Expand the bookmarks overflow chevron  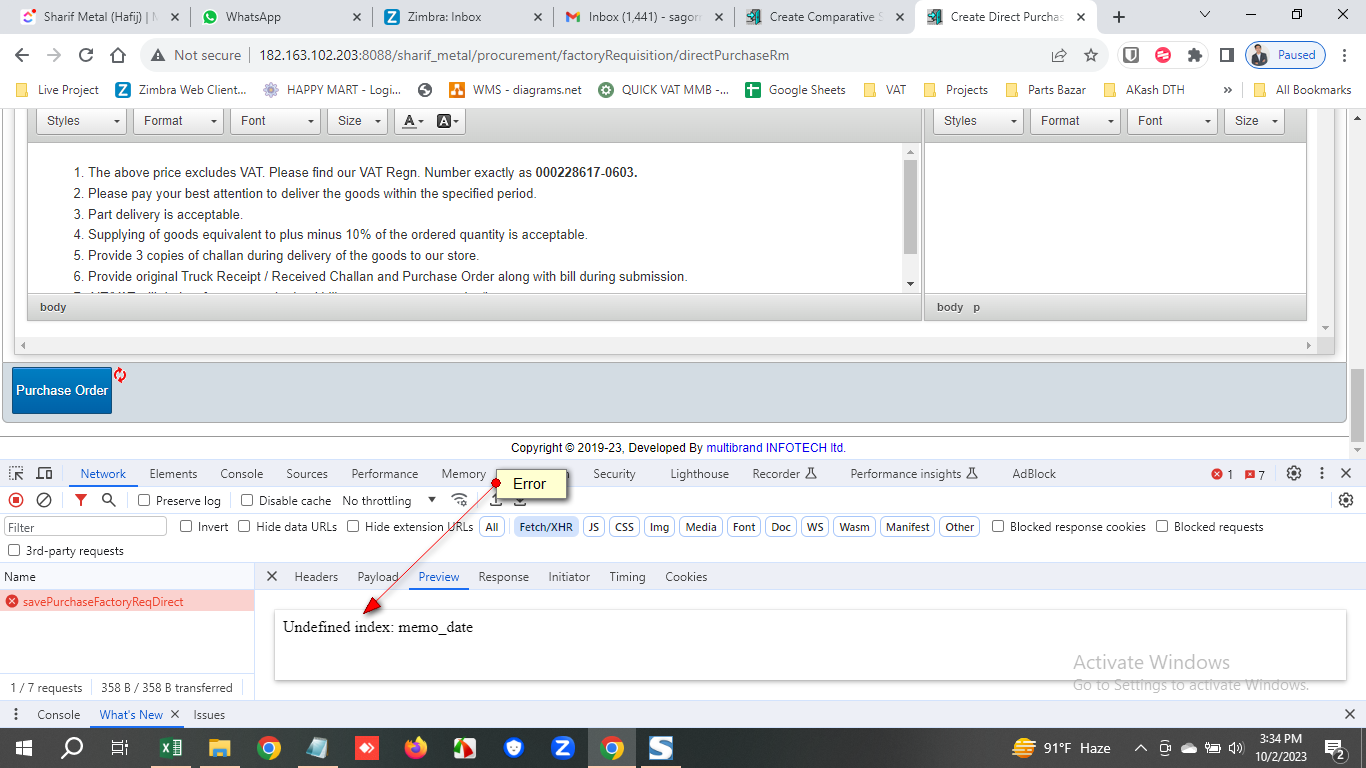1227,90
